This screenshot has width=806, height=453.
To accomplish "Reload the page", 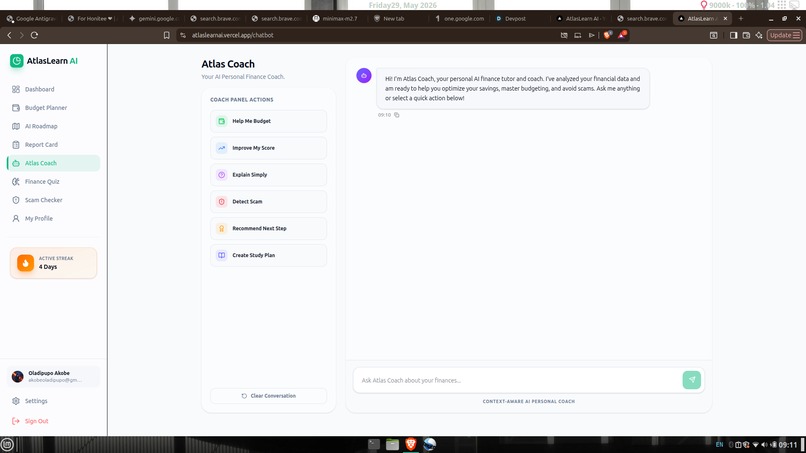I will pyautogui.click(x=34, y=35).
